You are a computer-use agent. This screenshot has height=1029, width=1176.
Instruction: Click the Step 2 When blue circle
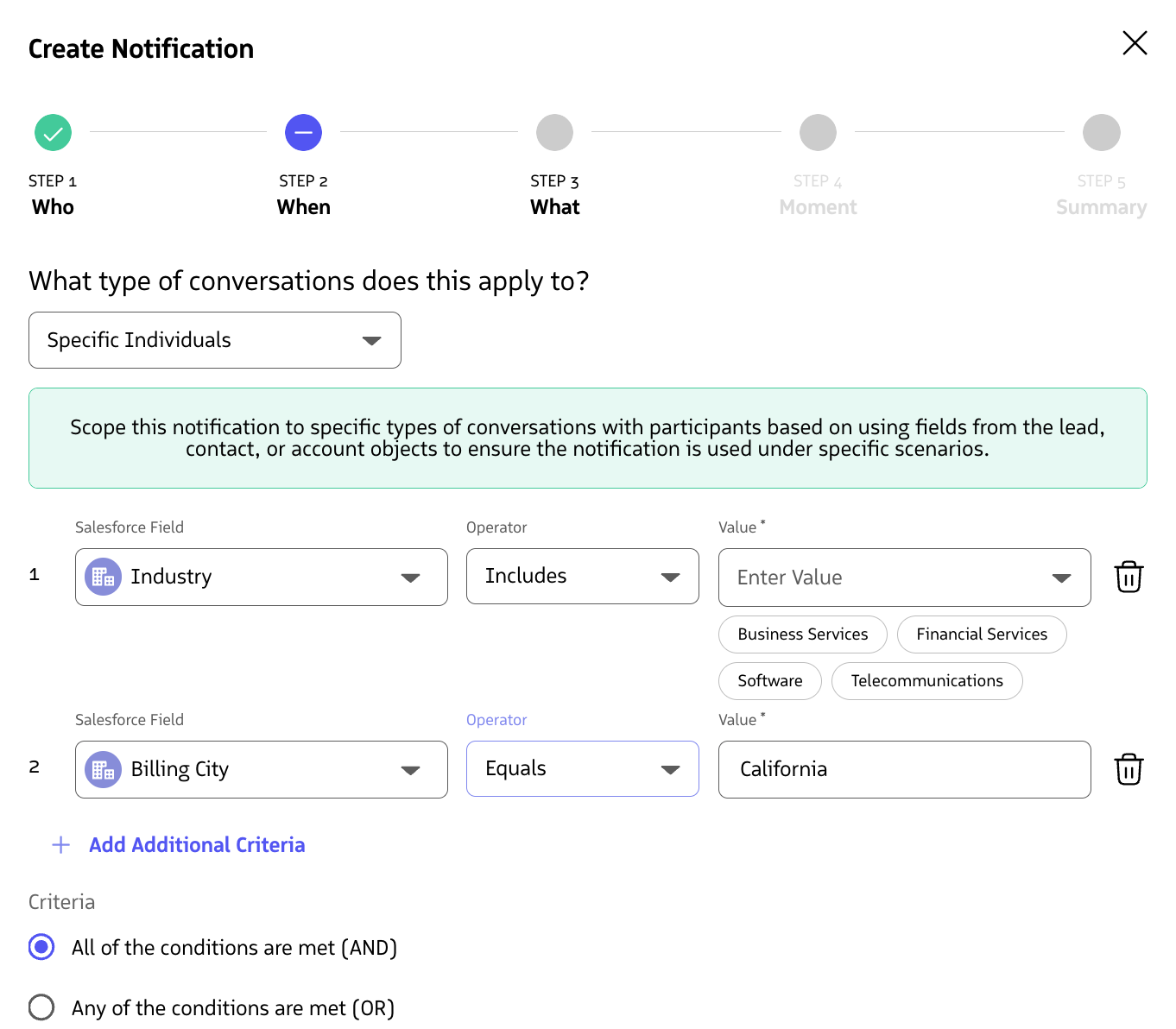(x=303, y=133)
